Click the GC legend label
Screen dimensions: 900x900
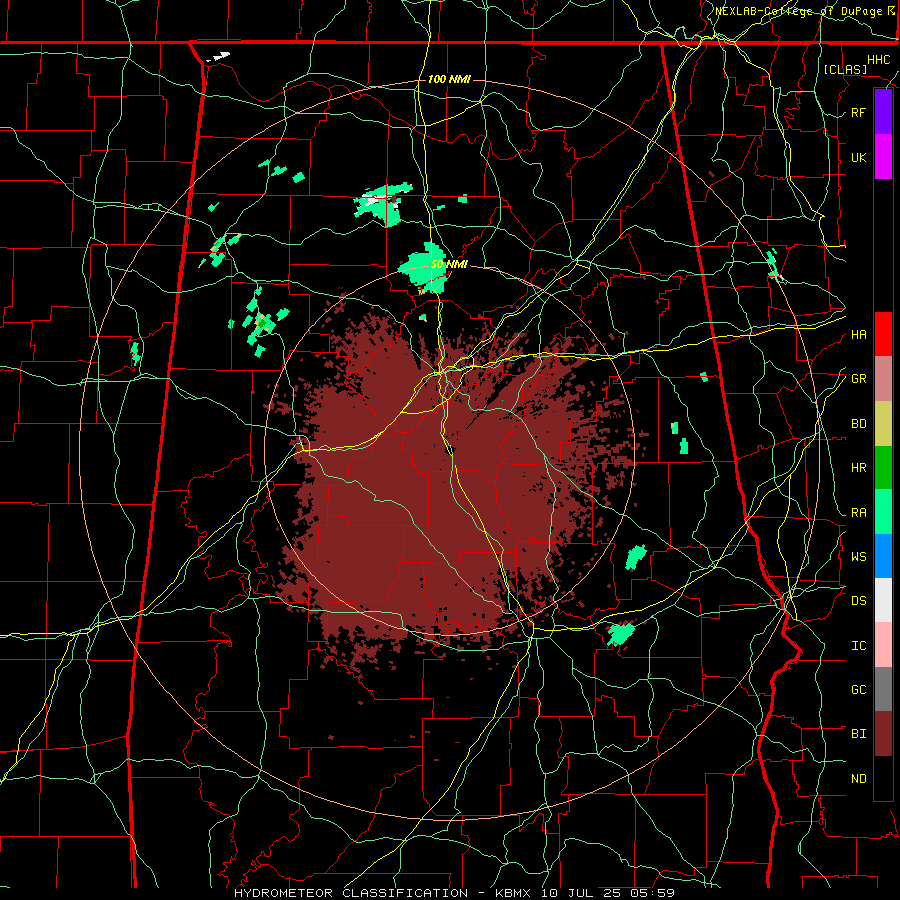[x=858, y=690]
